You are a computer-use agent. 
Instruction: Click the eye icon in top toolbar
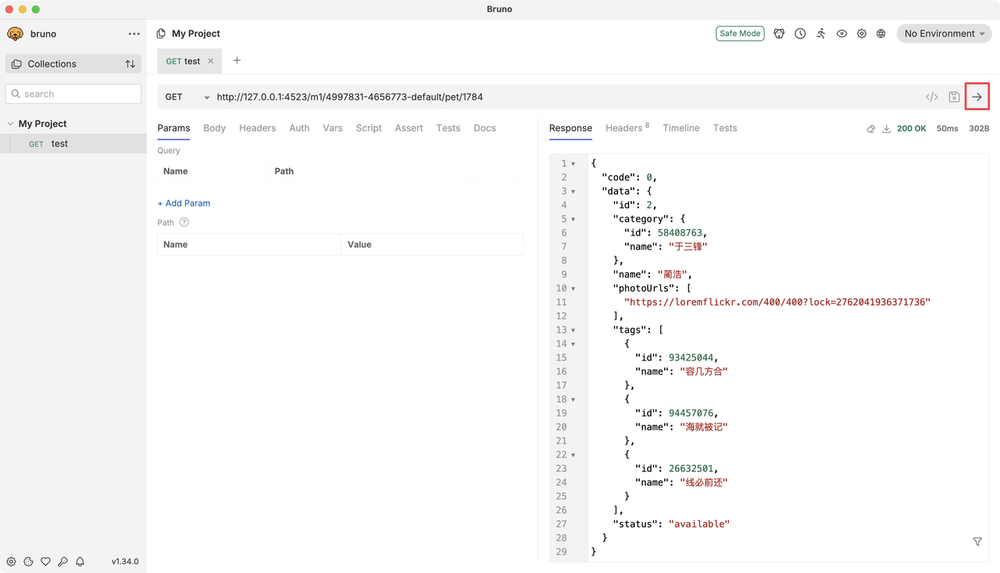pyautogui.click(x=842, y=34)
